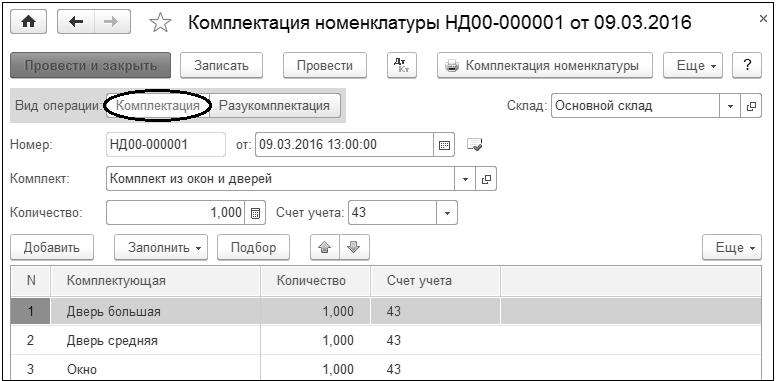
Task: Open the Еще menu in top toolbar
Action: coord(693,65)
